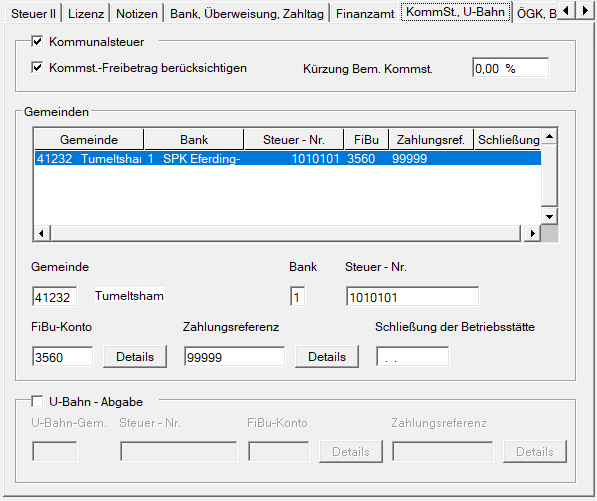Select the Tumeltsham row in Gemeinden list
Screen dimensions: 597x501
point(287,158)
